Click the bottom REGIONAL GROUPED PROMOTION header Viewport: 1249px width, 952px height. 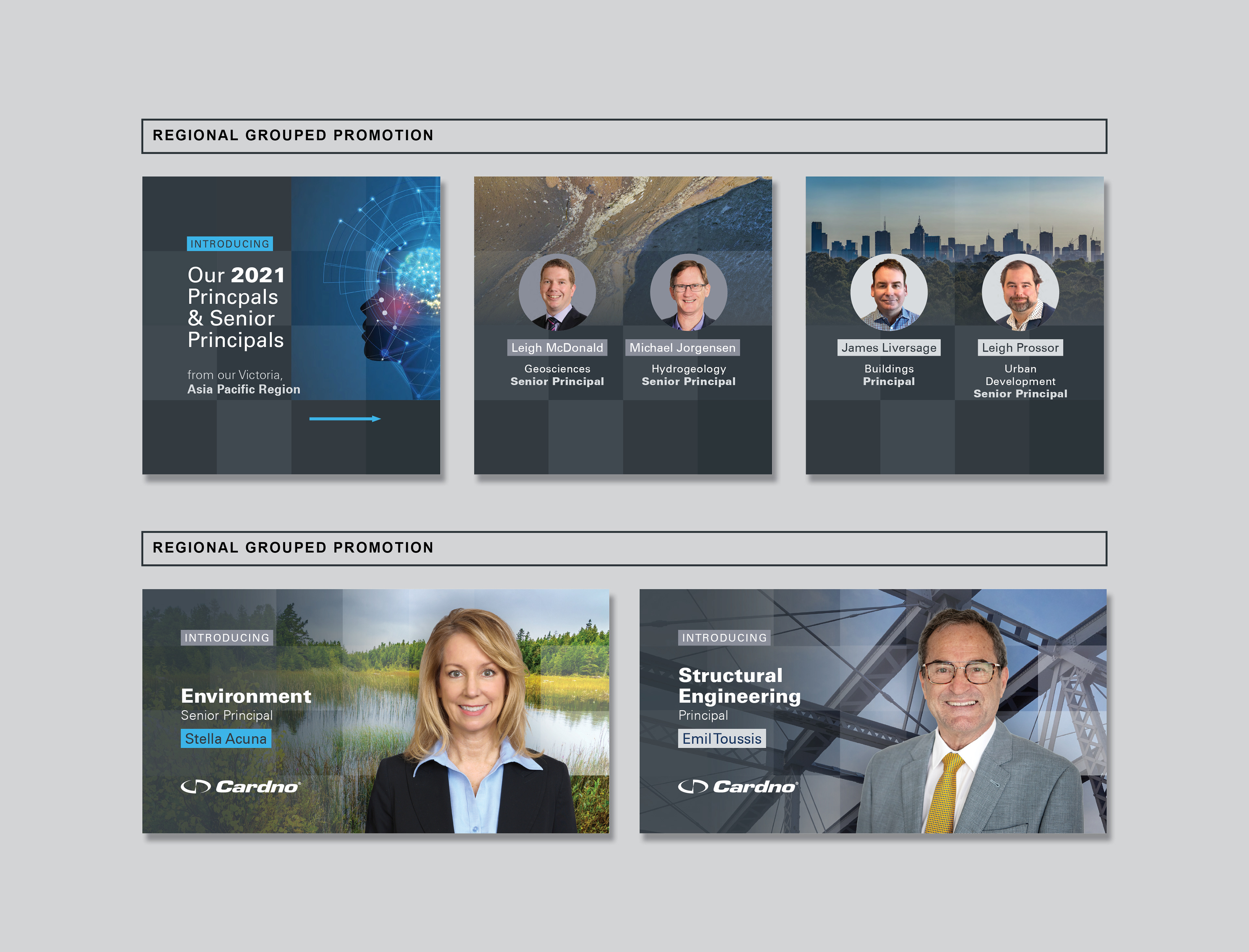pos(624,548)
